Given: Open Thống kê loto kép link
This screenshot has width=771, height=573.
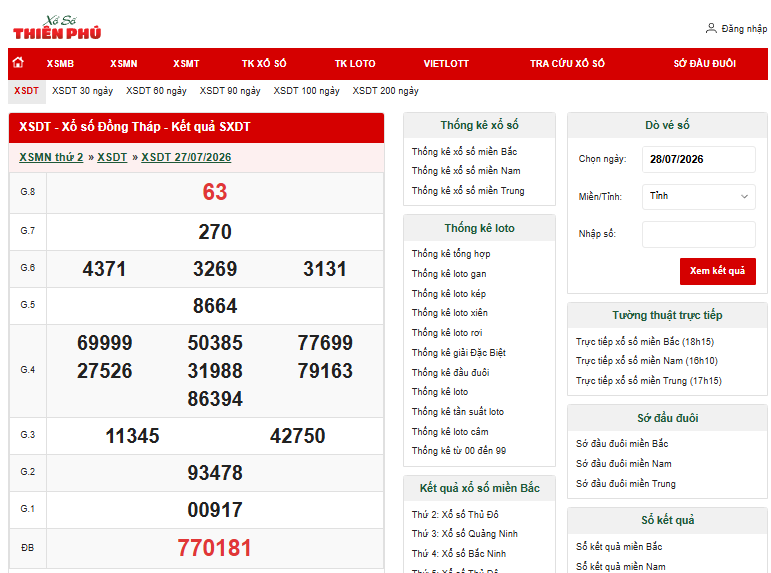Looking at the screenshot, I should click(448, 294).
